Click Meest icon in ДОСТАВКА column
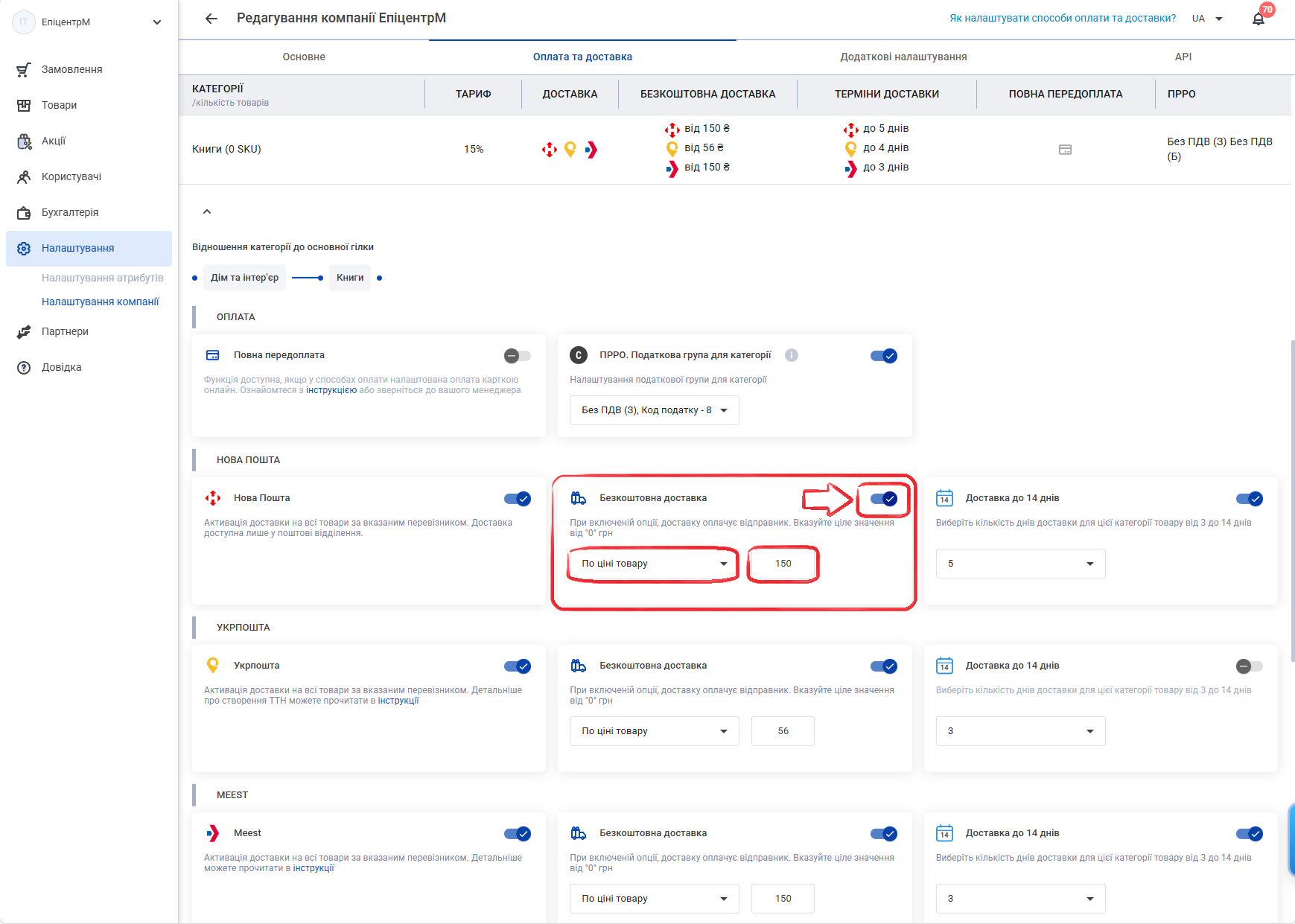The width and height of the screenshot is (1295, 924). coord(591,150)
